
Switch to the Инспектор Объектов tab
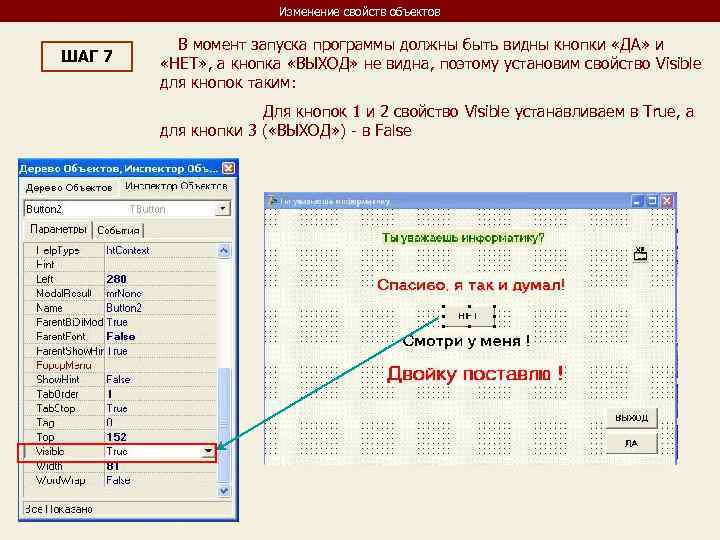click(176, 186)
